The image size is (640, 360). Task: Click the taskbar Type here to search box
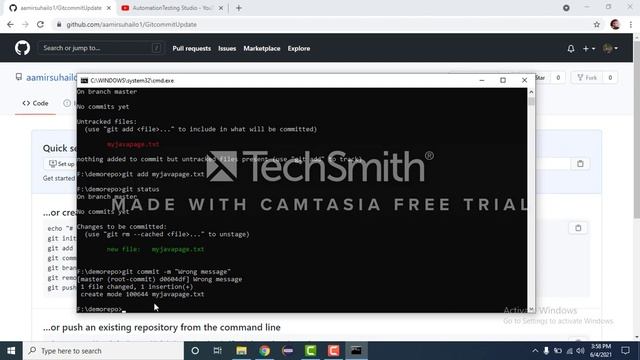[103, 351]
